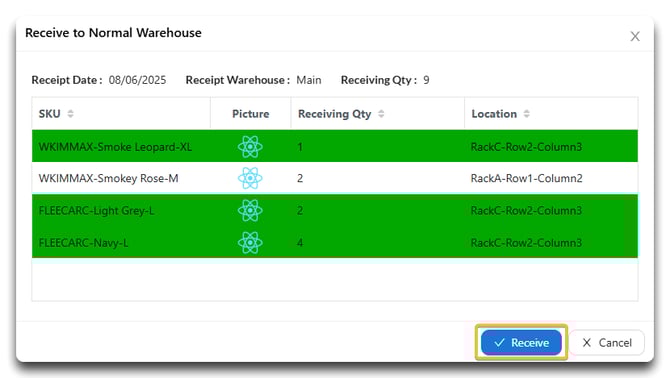The width and height of the screenshot is (670, 378).
Task: Click quantity 1 in Smoke Leopard-XL row
Action: pyautogui.click(x=300, y=147)
